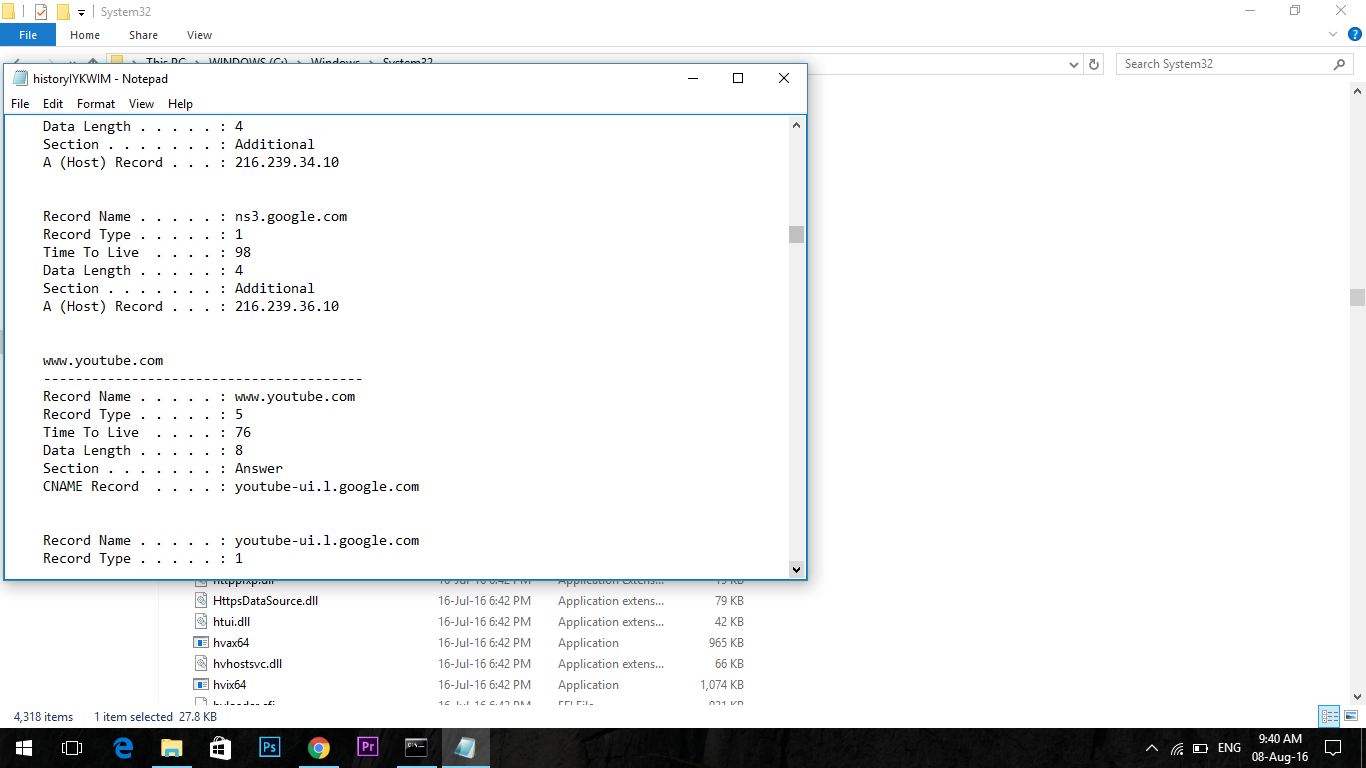
Task: Open Notepad's Help menu
Action: (x=180, y=104)
